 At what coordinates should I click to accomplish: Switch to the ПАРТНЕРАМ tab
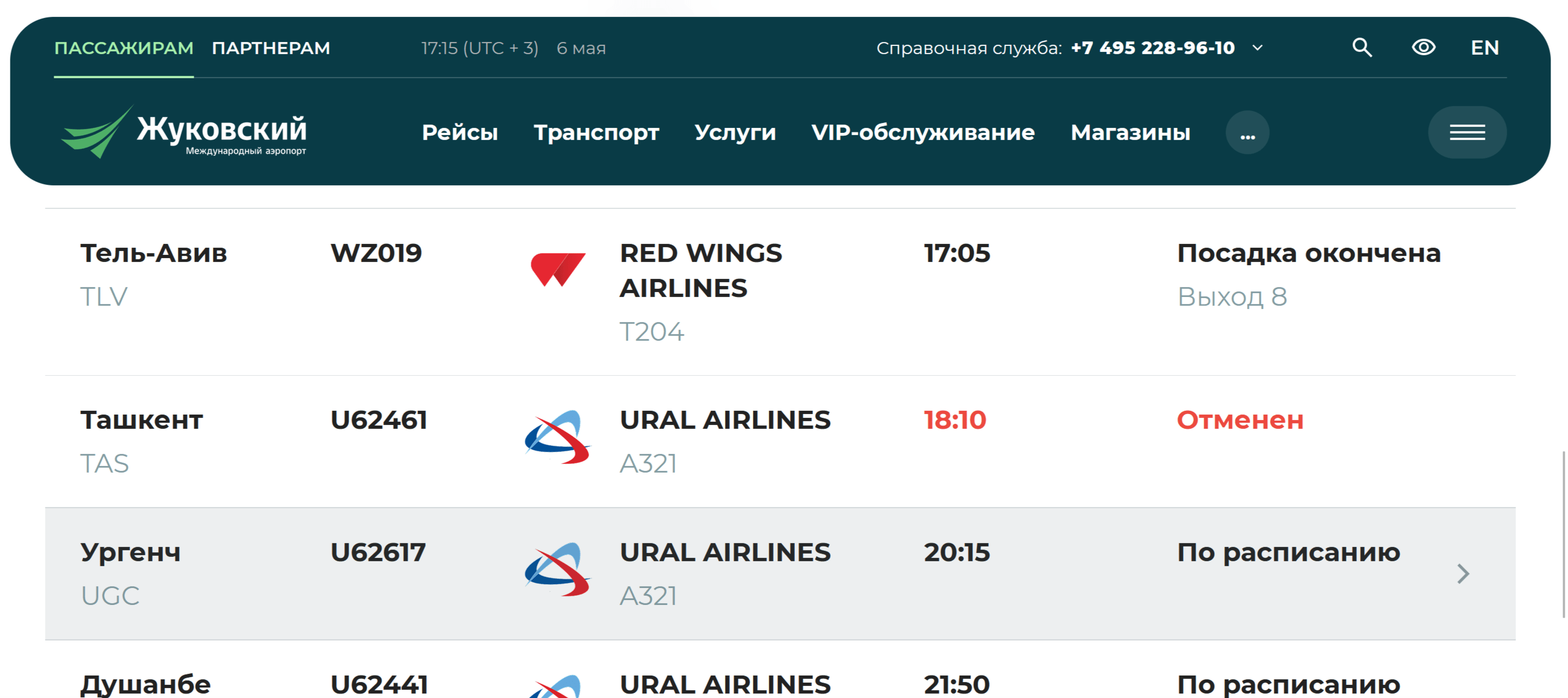tap(271, 48)
